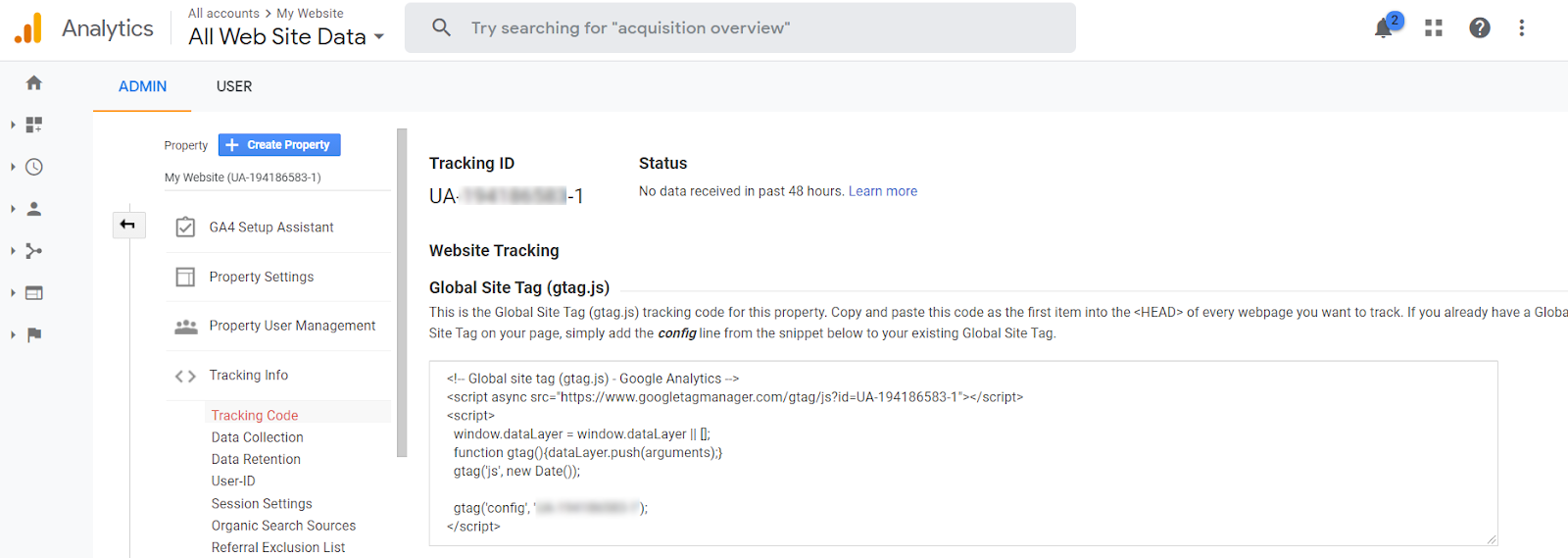Viewport: 1568px width, 558px height.
Task: Click the Tracking Info code brackets icon
Action: 185,377
